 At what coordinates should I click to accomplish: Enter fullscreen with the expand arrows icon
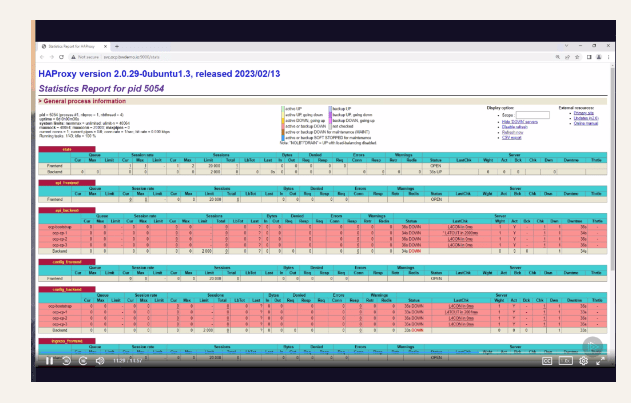point(600,361)
